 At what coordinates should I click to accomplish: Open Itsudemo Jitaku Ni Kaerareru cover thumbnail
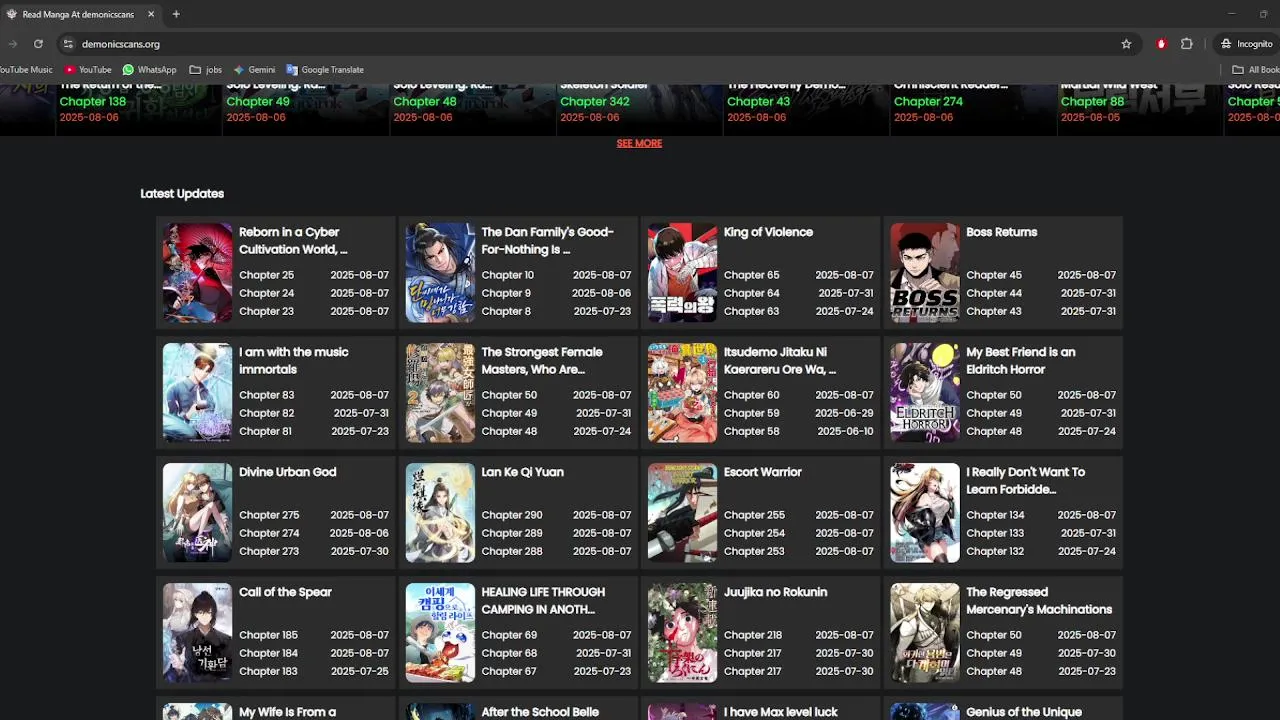pos(683,393)
